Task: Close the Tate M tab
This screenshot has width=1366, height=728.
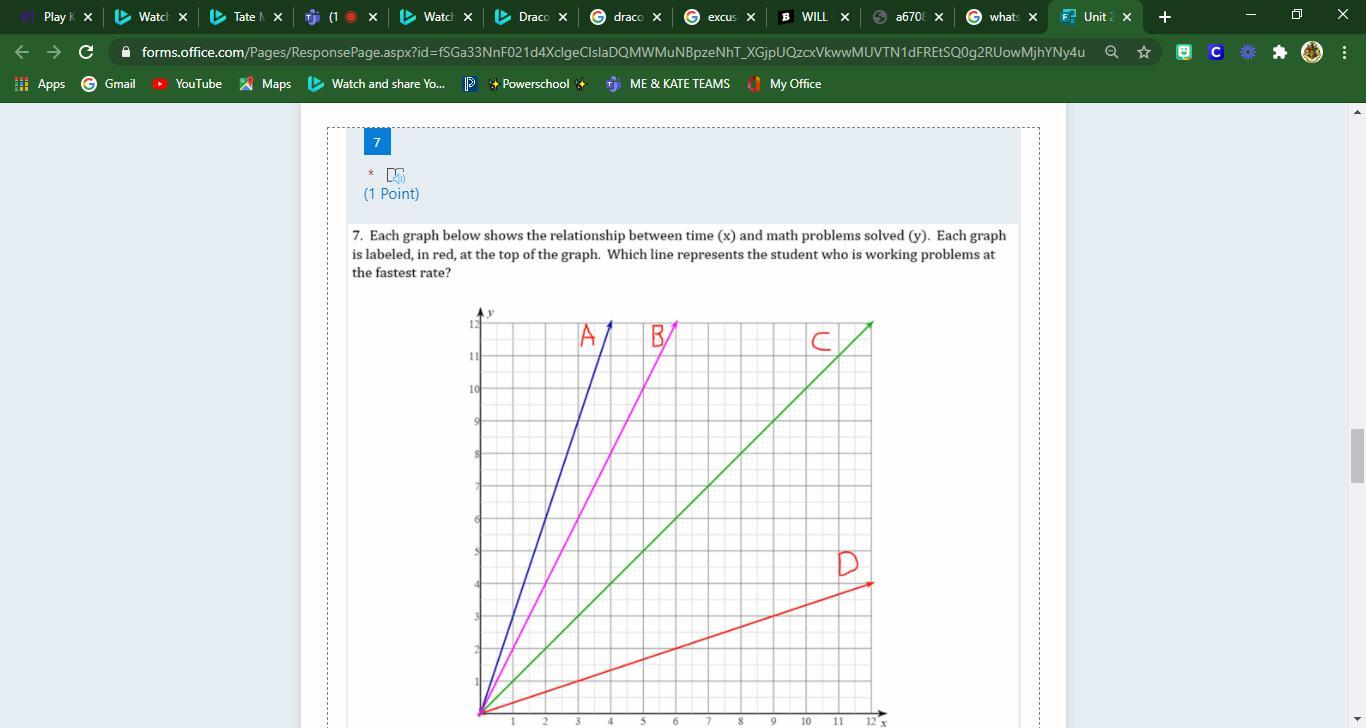Action: [278, 17]
